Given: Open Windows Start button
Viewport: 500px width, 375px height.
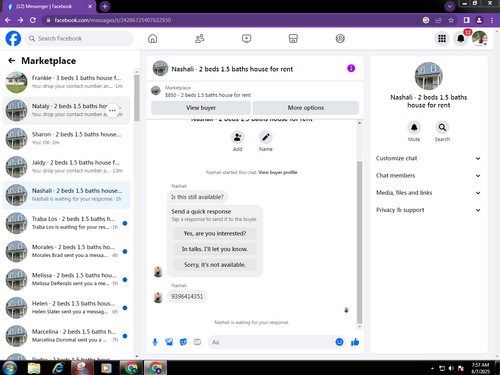Looking at the screenshot, I should [x=9, y=368].
